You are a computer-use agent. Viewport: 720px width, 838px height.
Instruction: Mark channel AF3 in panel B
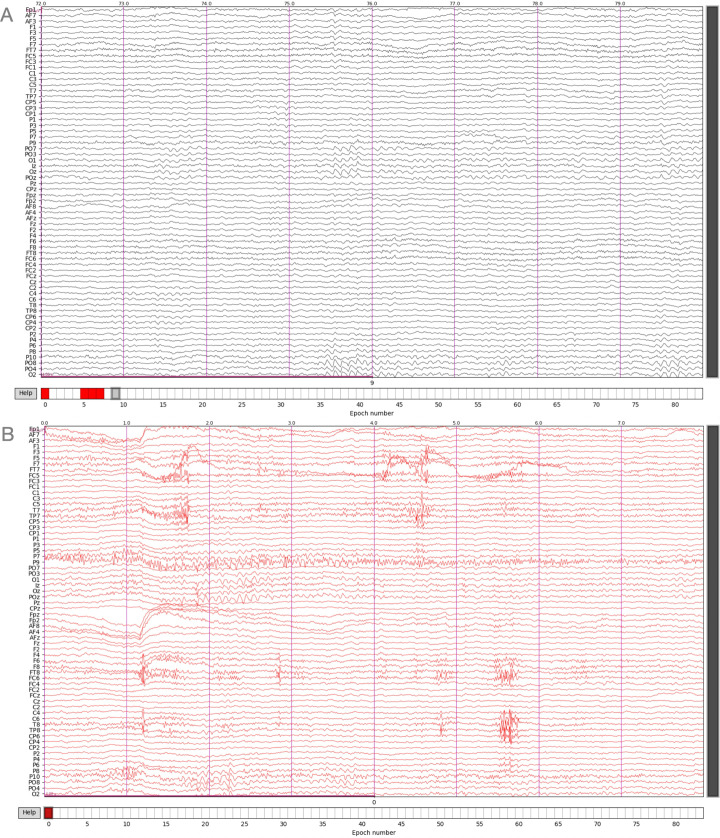(34, 440)
